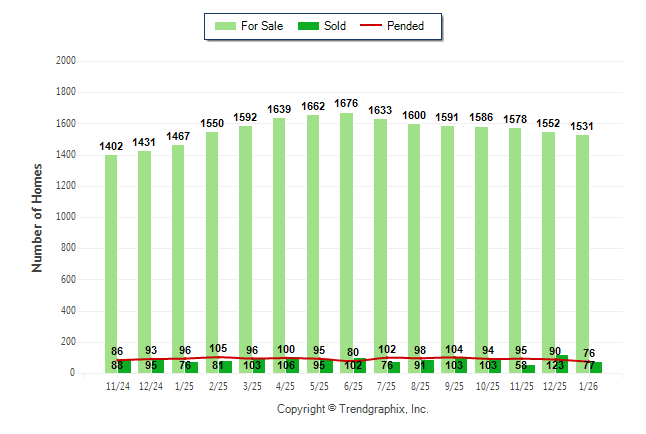Click the Number of Homes axis title

(38, 218)
